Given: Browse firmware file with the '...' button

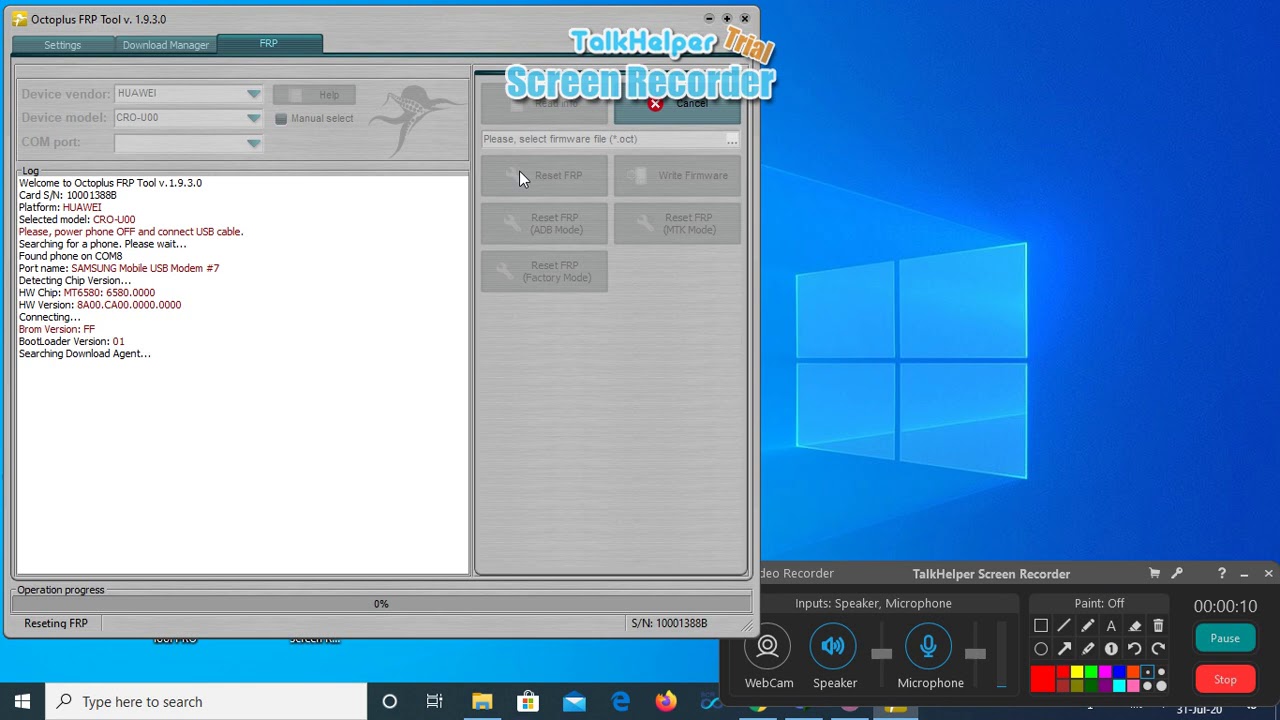Looking at the screenshot, I should point(732,139).
